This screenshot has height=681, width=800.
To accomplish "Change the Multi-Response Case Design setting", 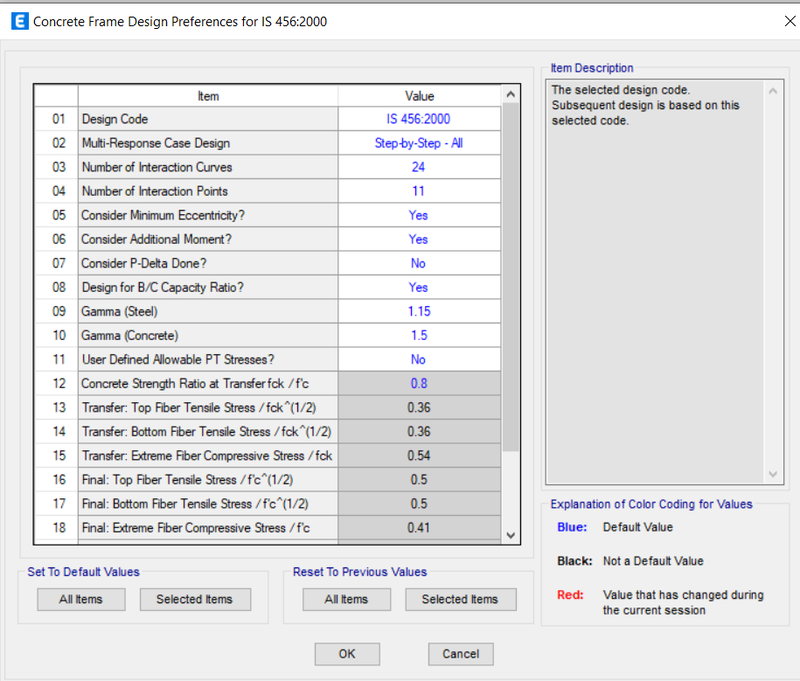I will pyautogui.click(x=418, y=143).
